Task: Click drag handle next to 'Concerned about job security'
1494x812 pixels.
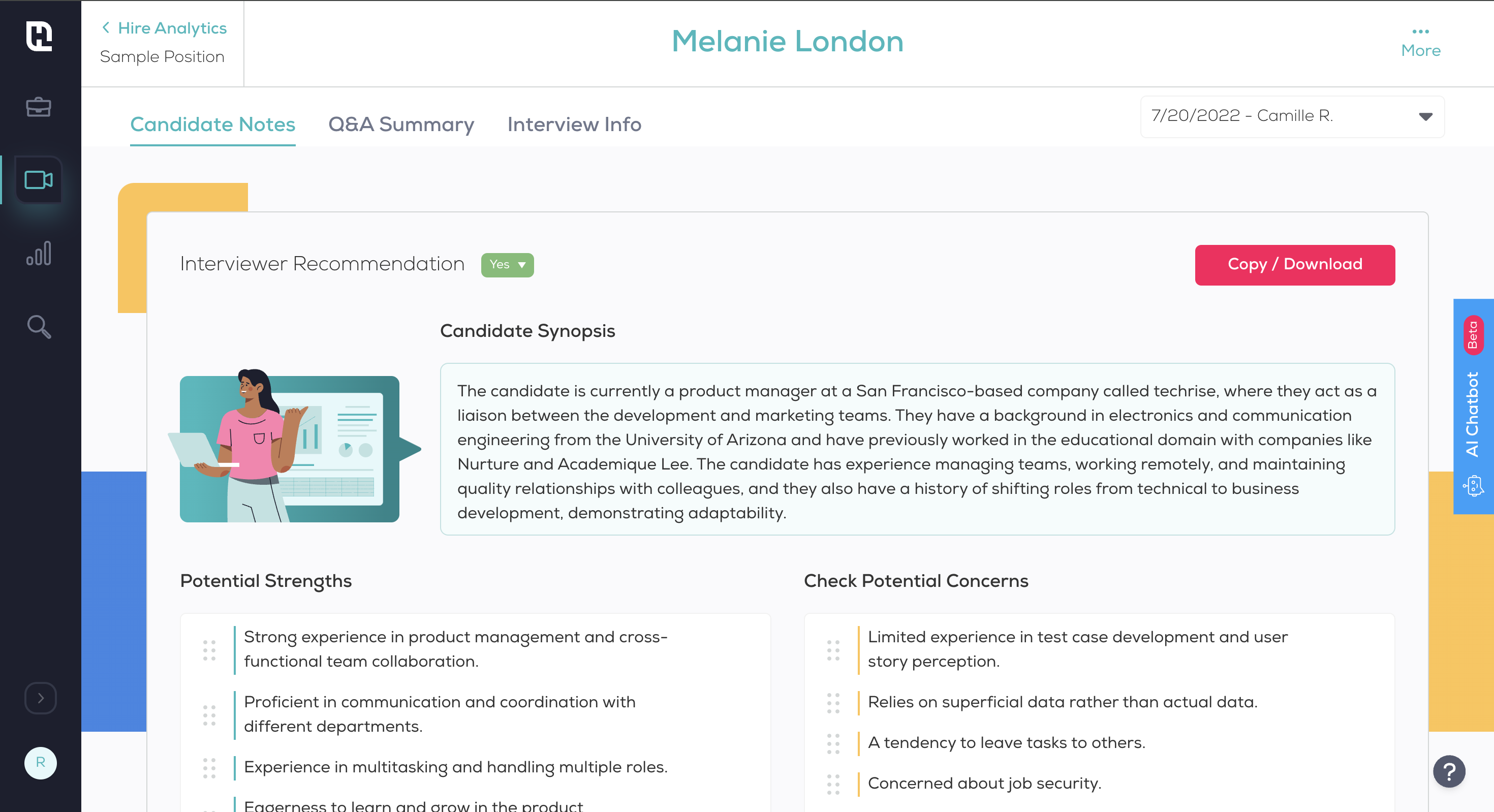Action: pyautogui.click(x=833, y=784)
